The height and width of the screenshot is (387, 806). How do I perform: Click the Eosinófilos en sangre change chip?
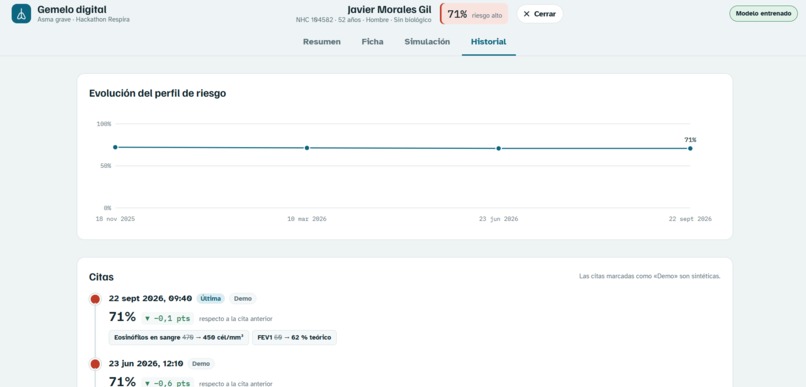[x=179, y=338]
